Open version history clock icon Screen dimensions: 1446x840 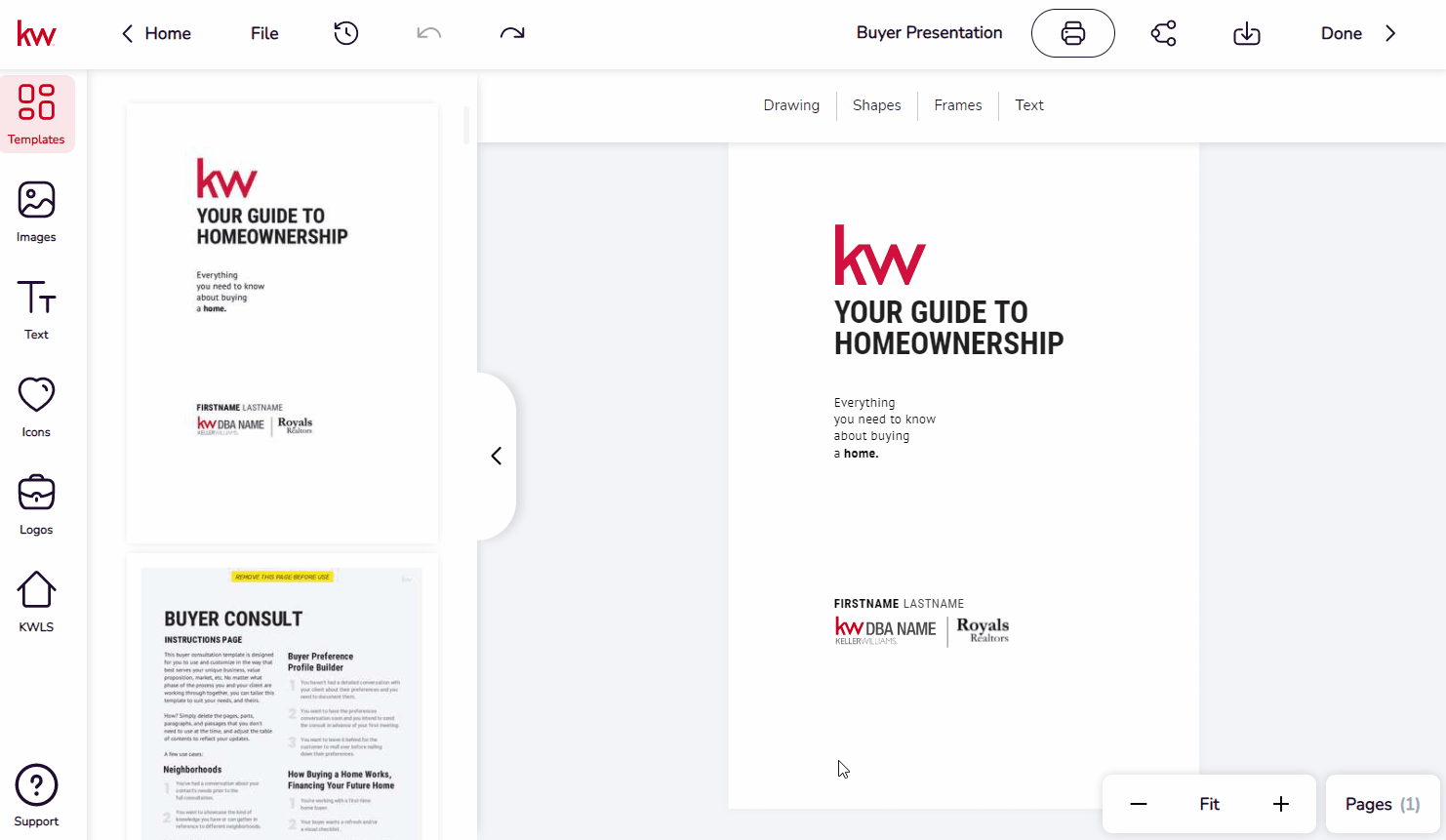(345, 33)
